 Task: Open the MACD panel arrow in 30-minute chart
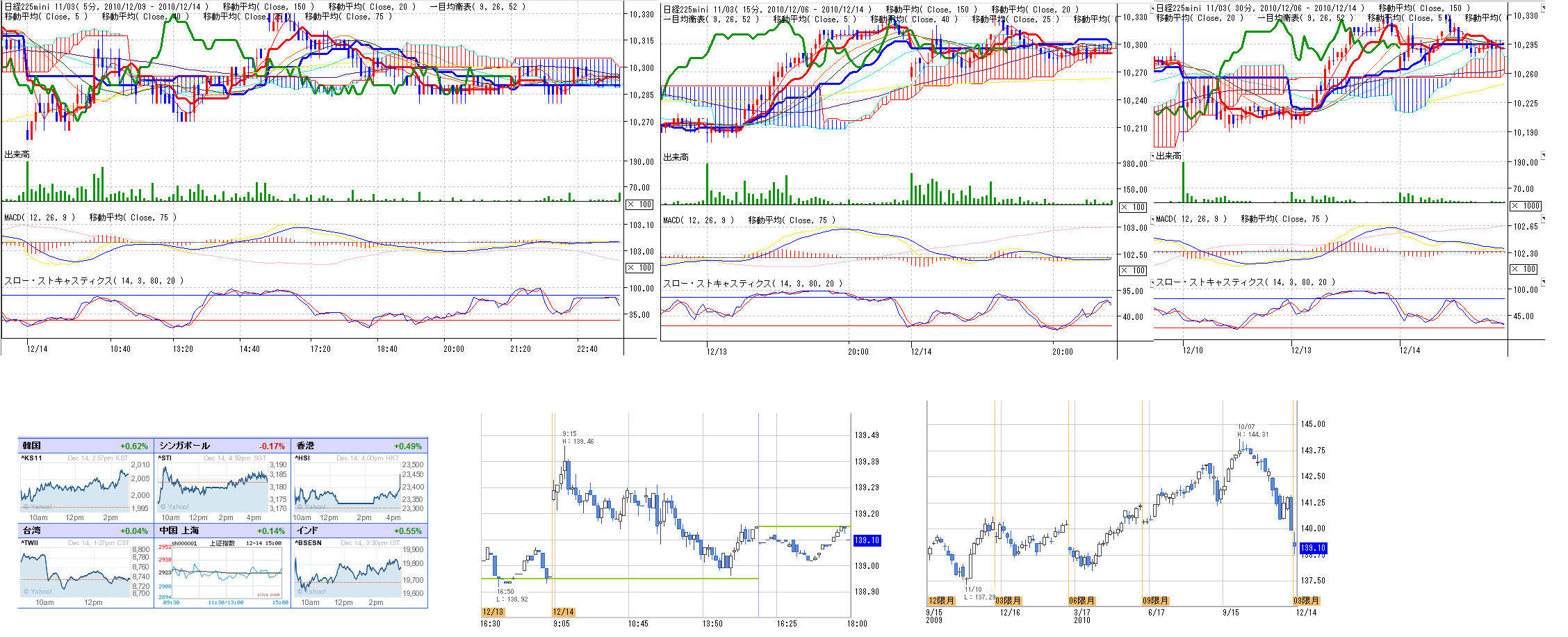tap(1153, 219)
